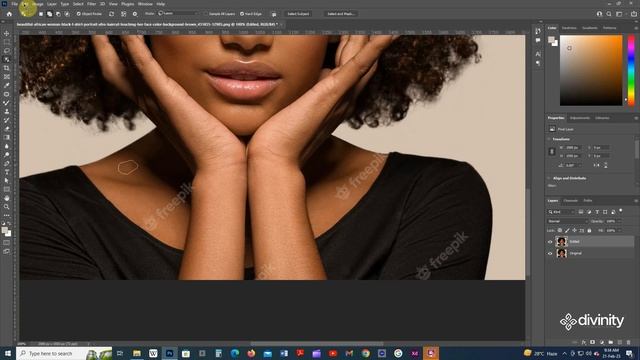Collapse the Transform section in Properties
Screen dimensions: 640x360
(x=549, y=139)
